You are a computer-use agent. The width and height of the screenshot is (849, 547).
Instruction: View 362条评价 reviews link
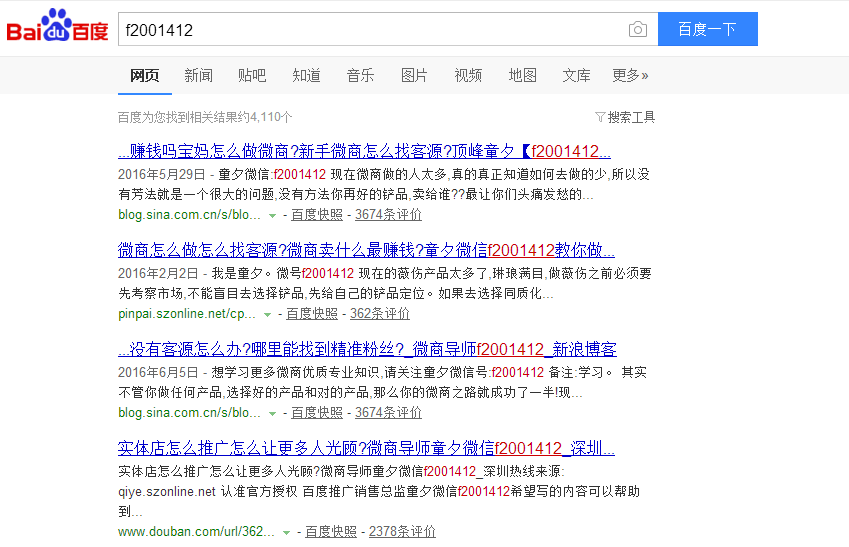[x=380, y=314]
